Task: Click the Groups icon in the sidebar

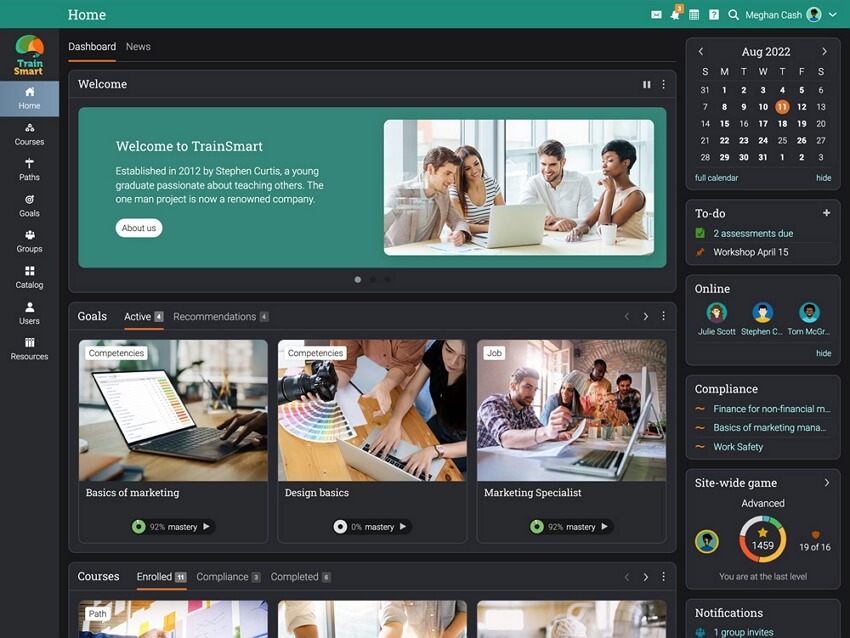Action: pos(29,242)
